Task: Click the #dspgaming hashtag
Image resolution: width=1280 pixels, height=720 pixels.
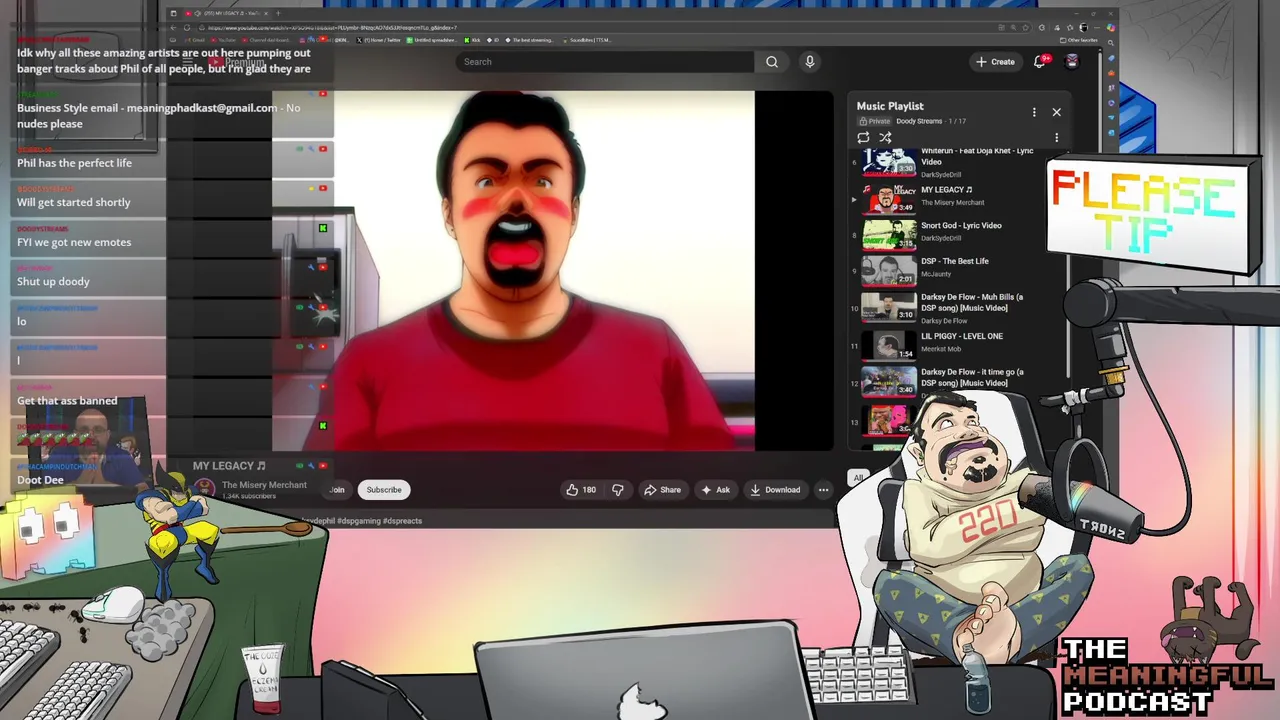Action: [359, 521]
